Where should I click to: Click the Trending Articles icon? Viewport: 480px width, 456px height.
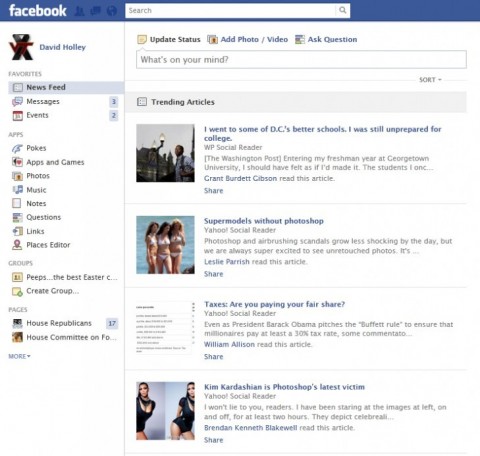point(142,102)
